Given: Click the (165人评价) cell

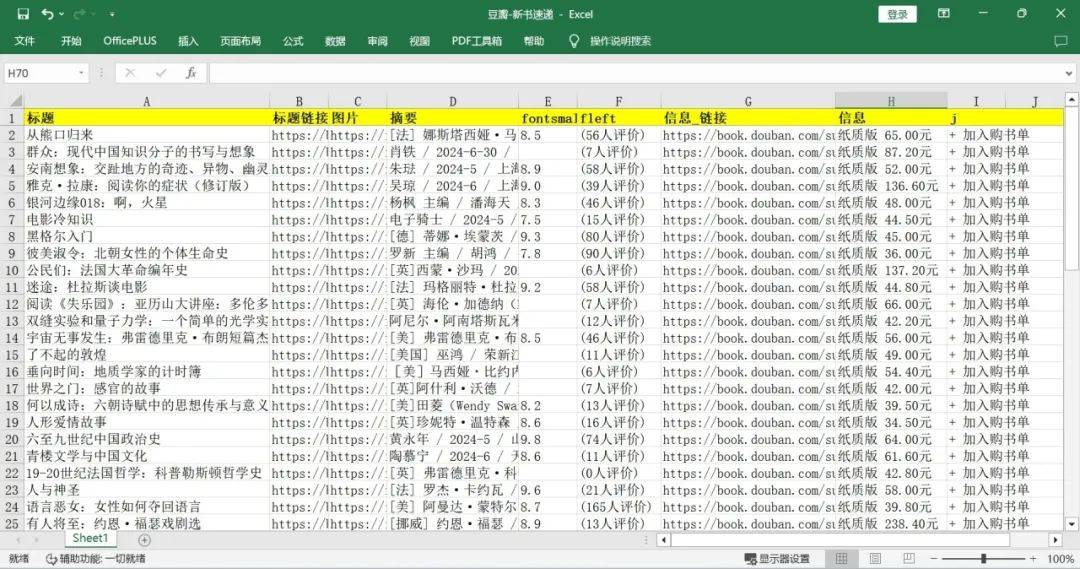Looking at the screenshot, I should click(619, 507).
